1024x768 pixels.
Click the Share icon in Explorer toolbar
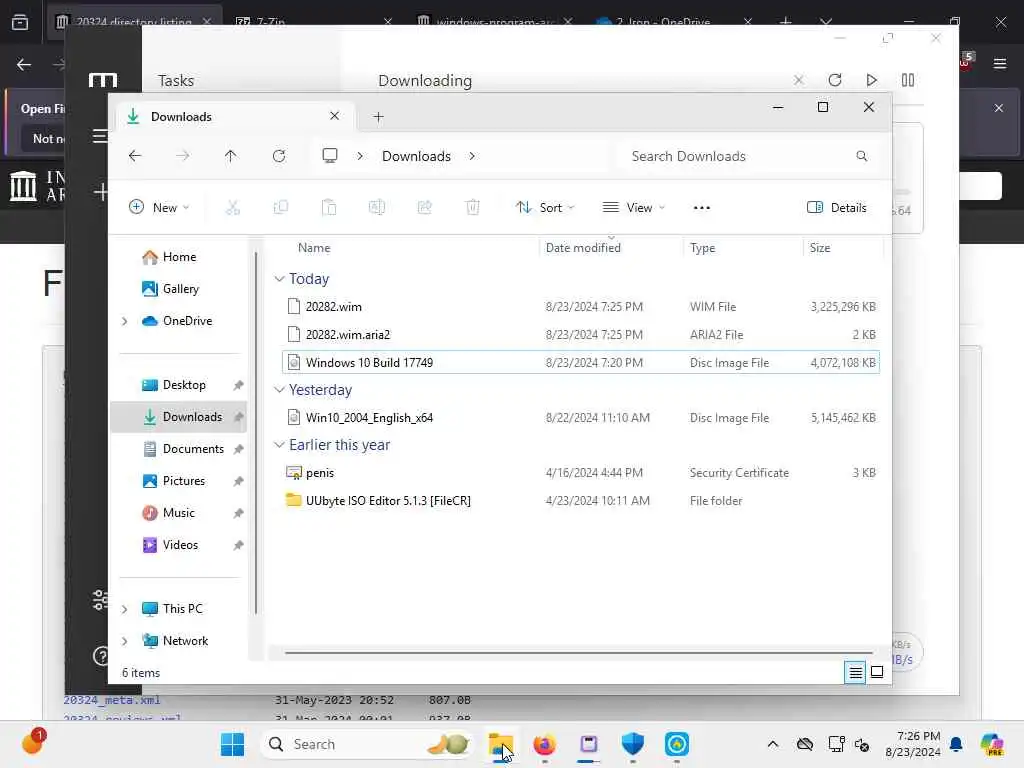point(424,208)
